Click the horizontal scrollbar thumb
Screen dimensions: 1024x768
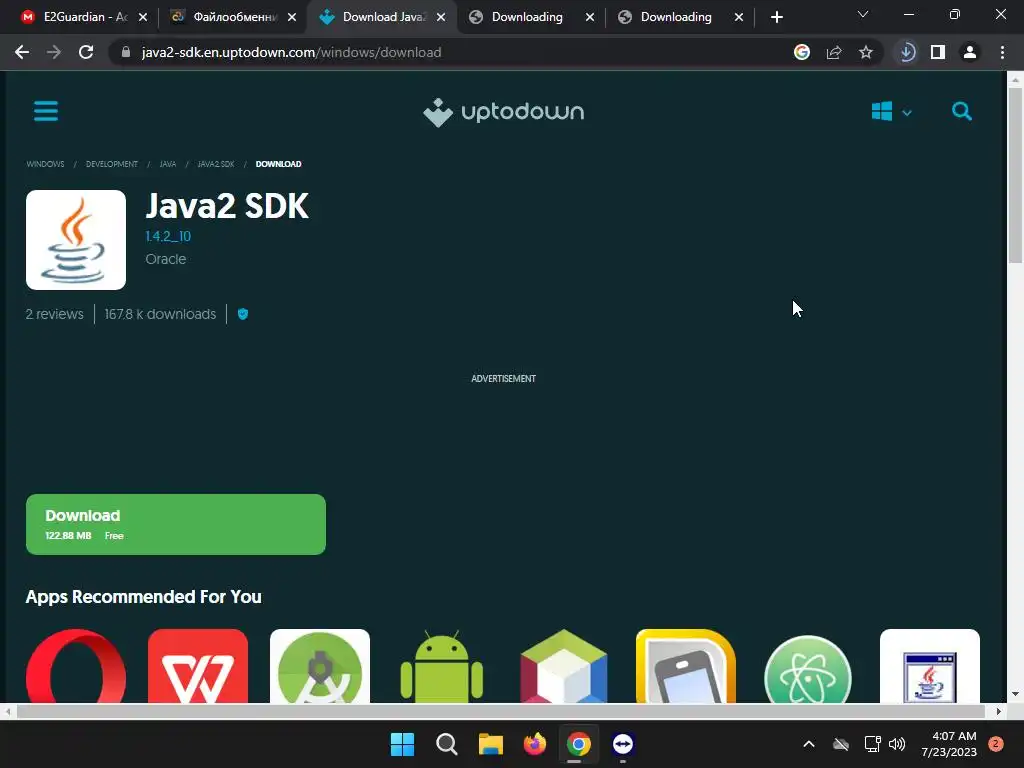click(x=500, y=711)
